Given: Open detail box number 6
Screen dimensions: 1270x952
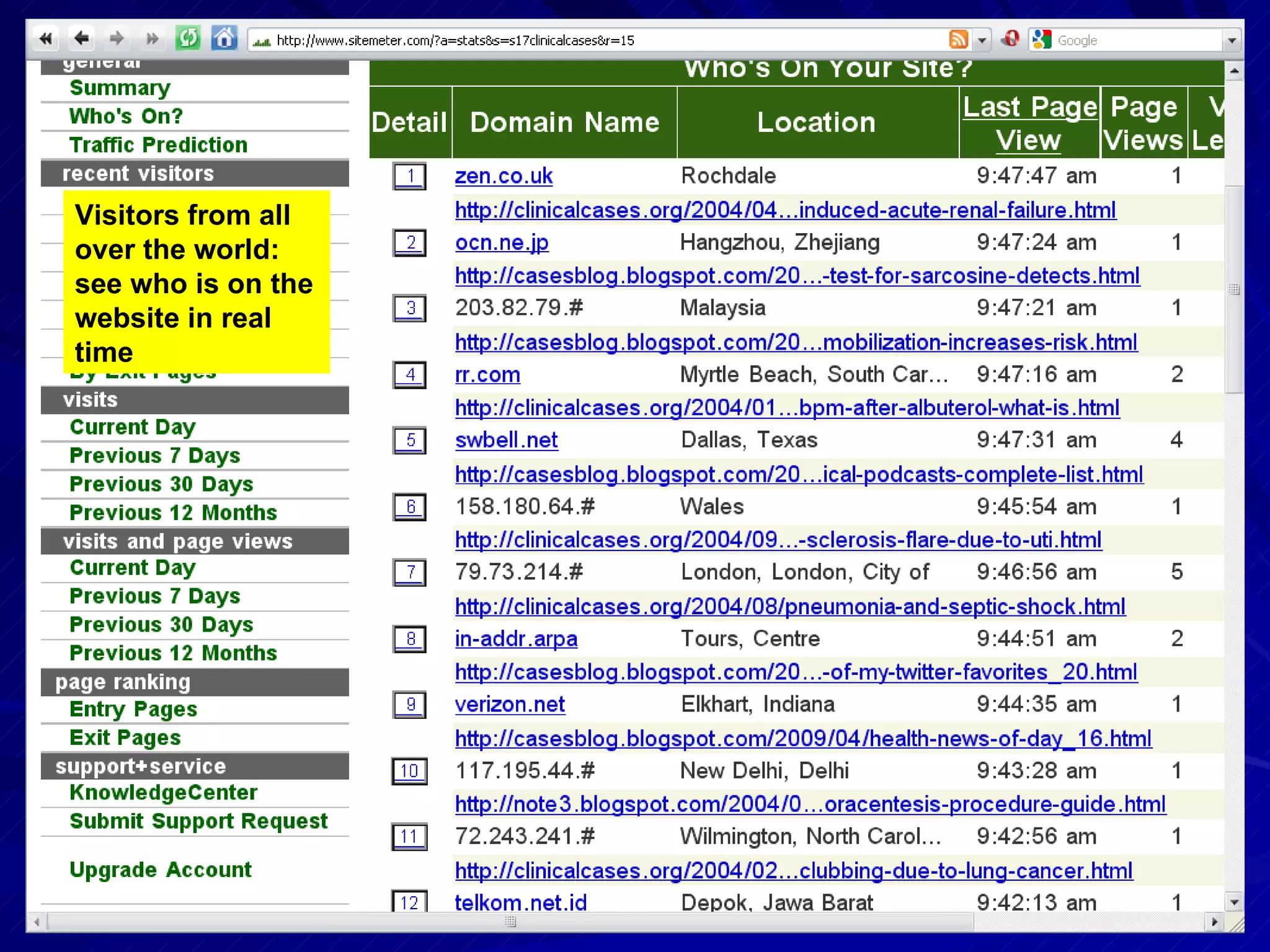Looking at the screenshot, I should point(410,506).
